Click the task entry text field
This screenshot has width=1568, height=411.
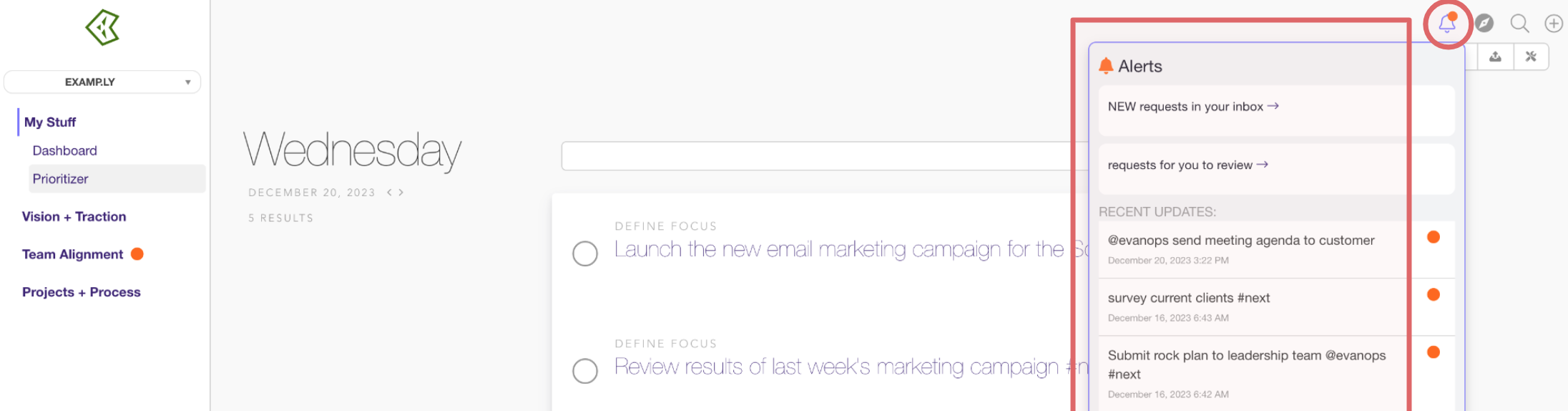[815, 156]
